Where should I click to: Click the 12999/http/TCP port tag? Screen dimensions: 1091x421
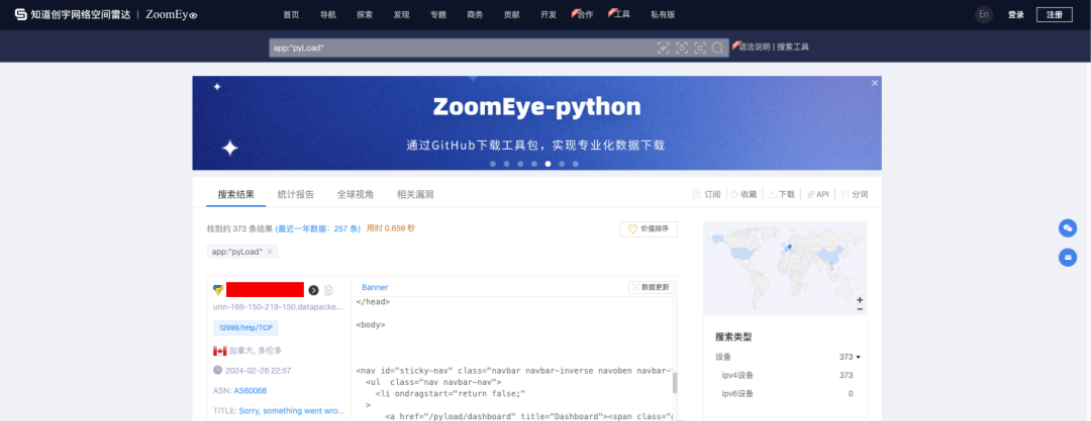click(x=246, y=328)
